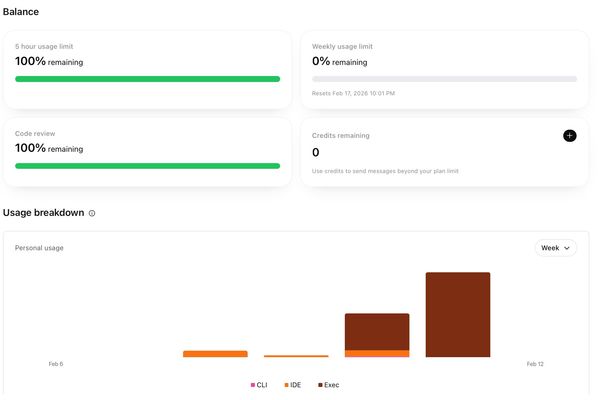This screenshot has height=400, width=600.
Task: Click the Feb 6 axis label
Action: point(56,364)
